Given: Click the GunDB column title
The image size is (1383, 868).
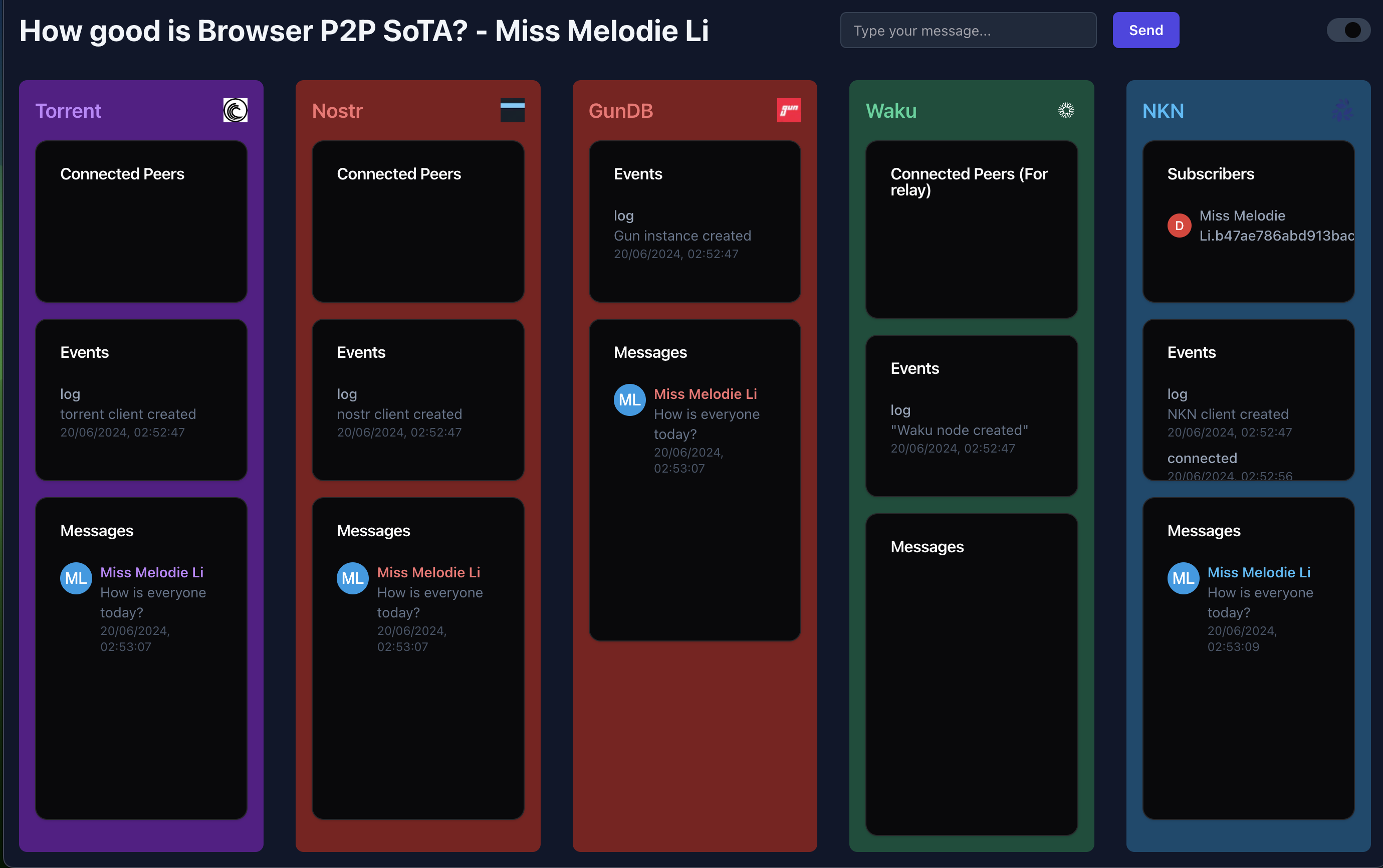Looking at the screenshot, I should [x=621, y=110].
